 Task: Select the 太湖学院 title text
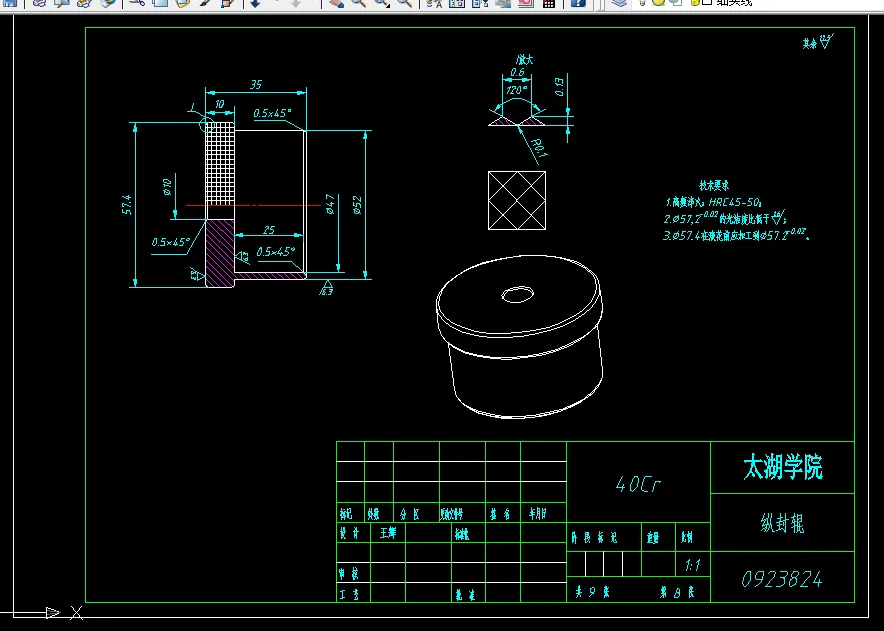pyautogui.click(x=783, y=467)
